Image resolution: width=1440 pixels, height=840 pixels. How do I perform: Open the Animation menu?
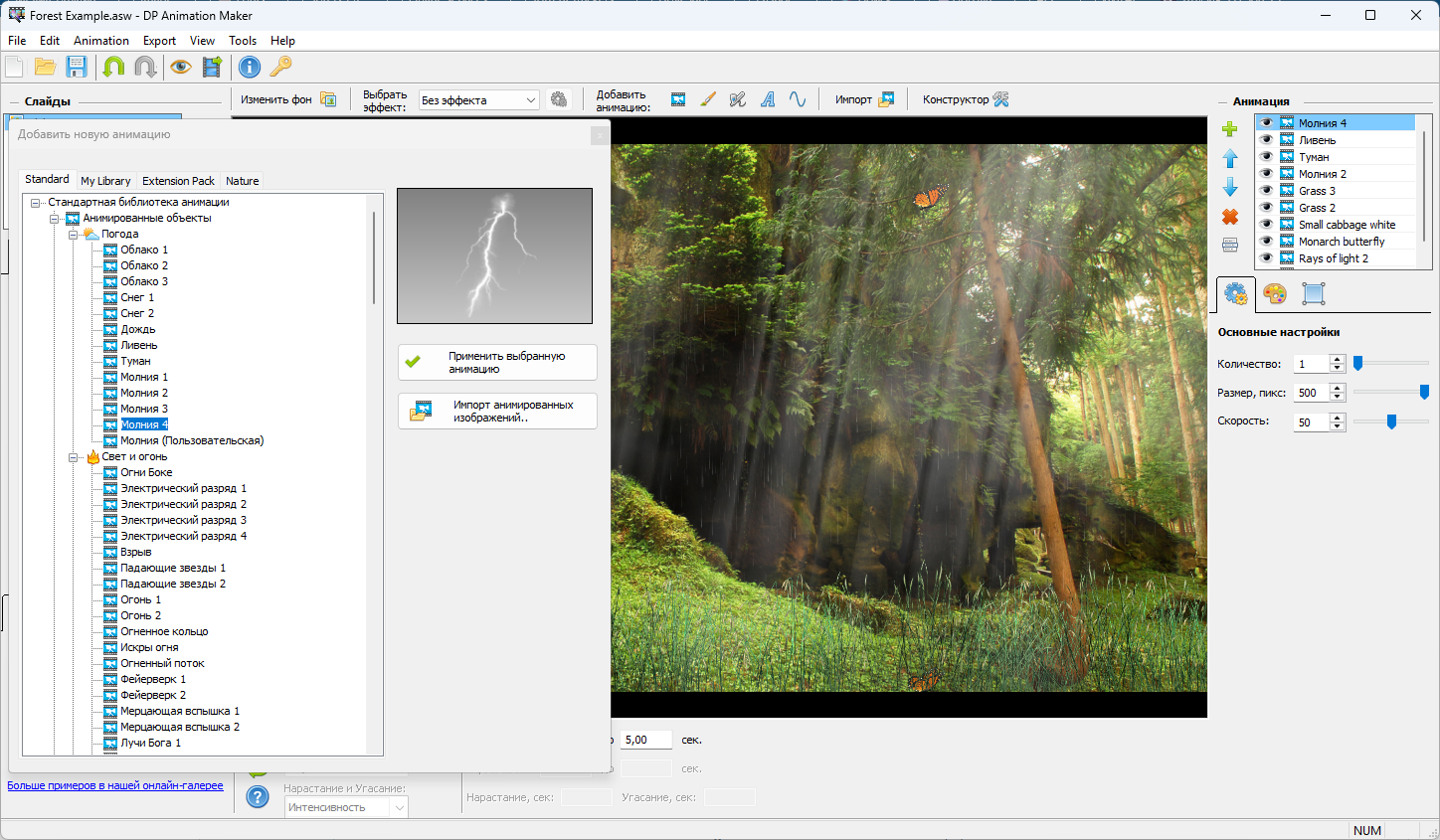pyautogui.click(x=100, y=41)
